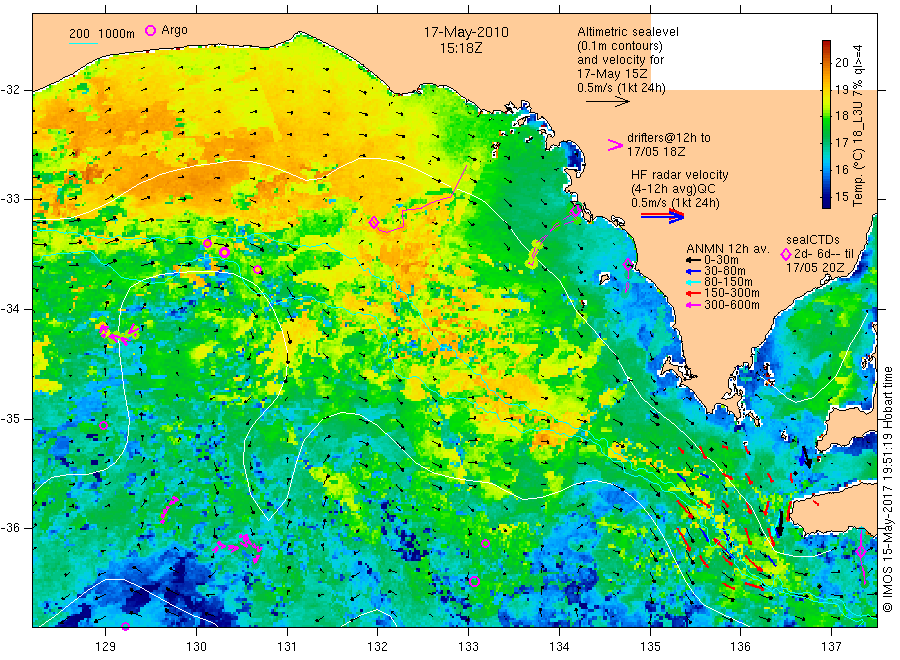Click thick black ANMN arrow west of Kangaroo Island
This screenshot has height=660, width=900.
[779, 523]
